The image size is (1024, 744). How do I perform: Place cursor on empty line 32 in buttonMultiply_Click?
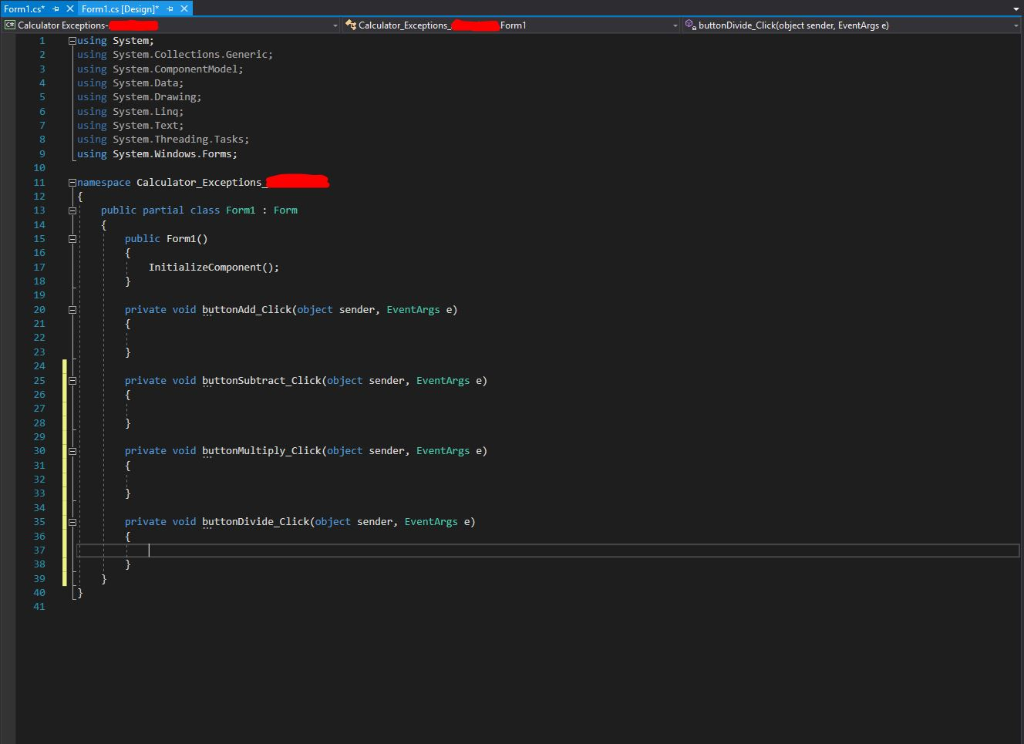pyautogui.click(x=547, y=479)
